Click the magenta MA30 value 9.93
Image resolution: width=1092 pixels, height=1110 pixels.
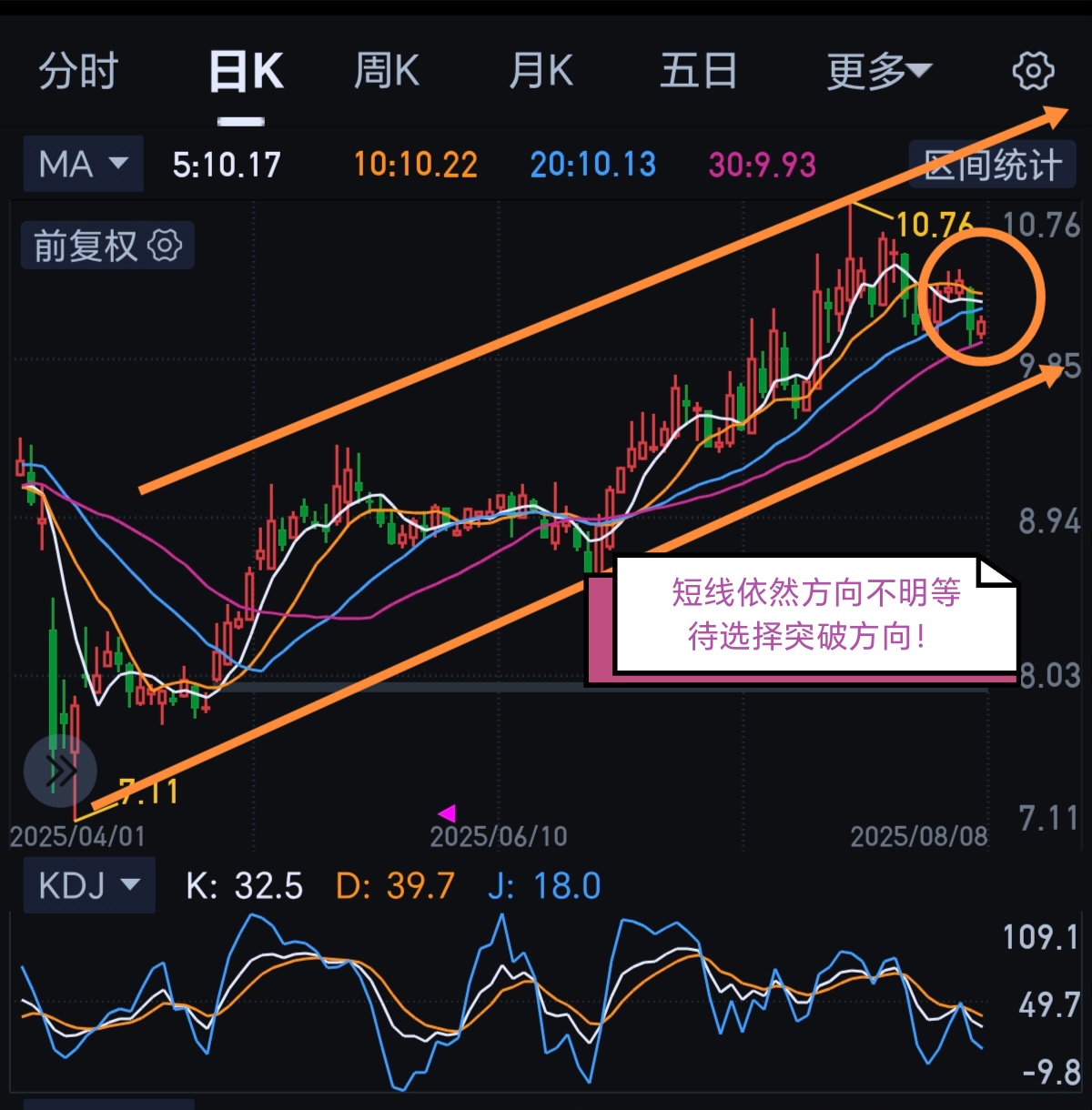tap(762, 165)
